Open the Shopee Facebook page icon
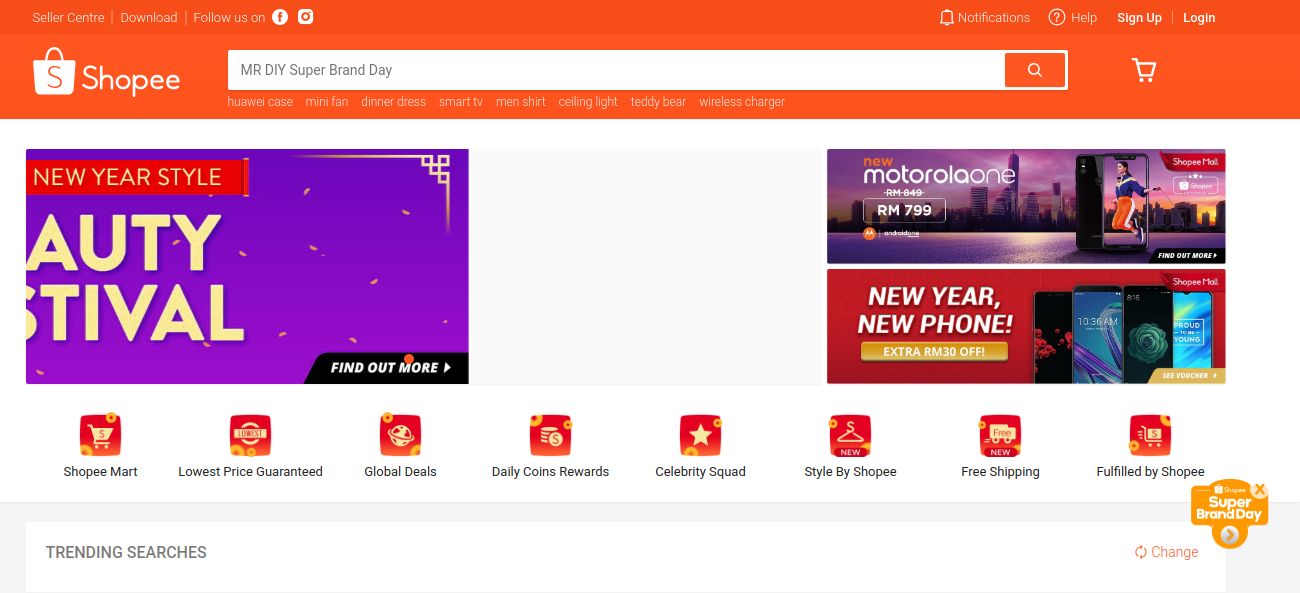Screen dimensions: 1300x593 point(280,17)
